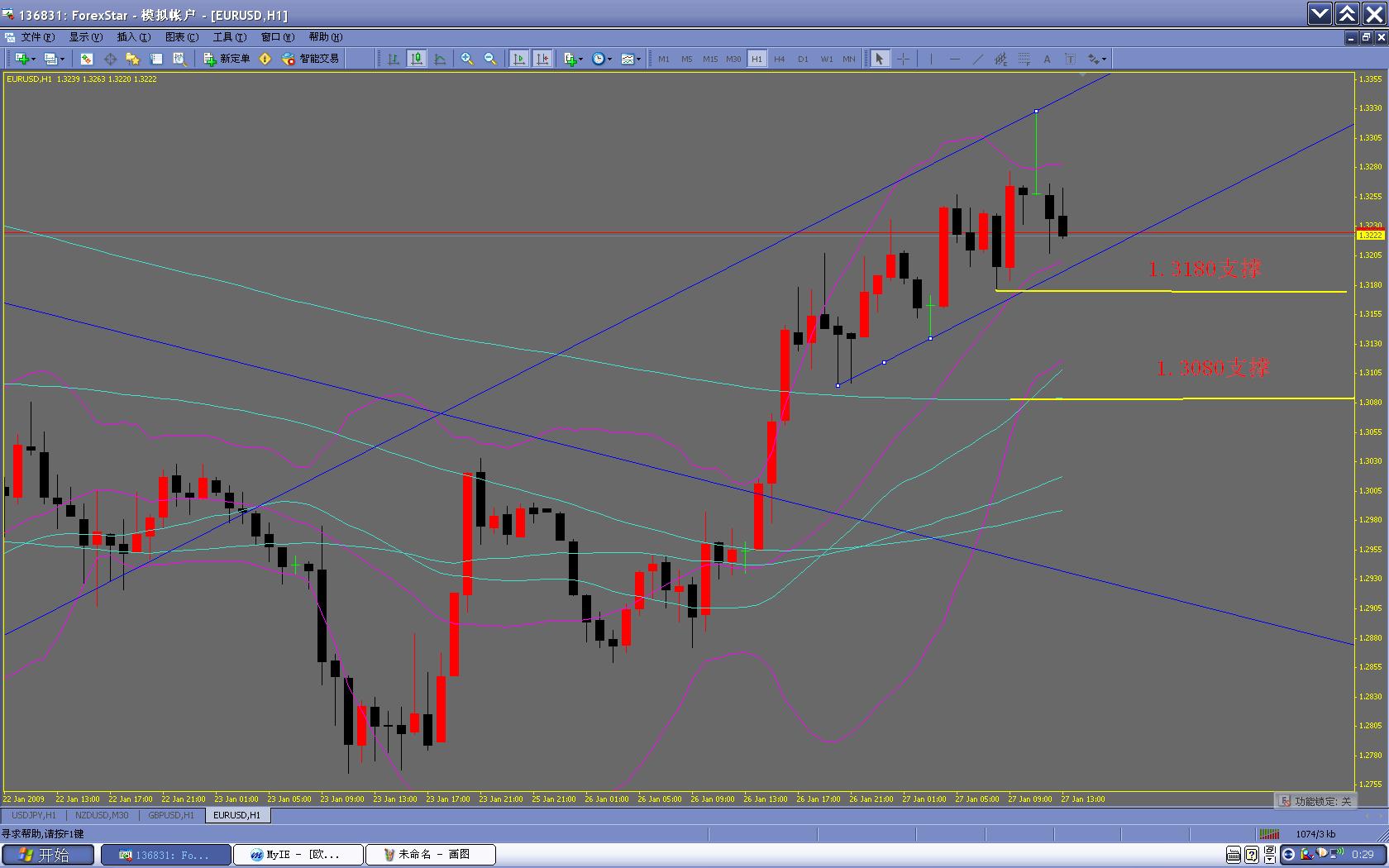Click the yellow diamond MetaEditor icon

pyautogui.click(x=265, y=59)
